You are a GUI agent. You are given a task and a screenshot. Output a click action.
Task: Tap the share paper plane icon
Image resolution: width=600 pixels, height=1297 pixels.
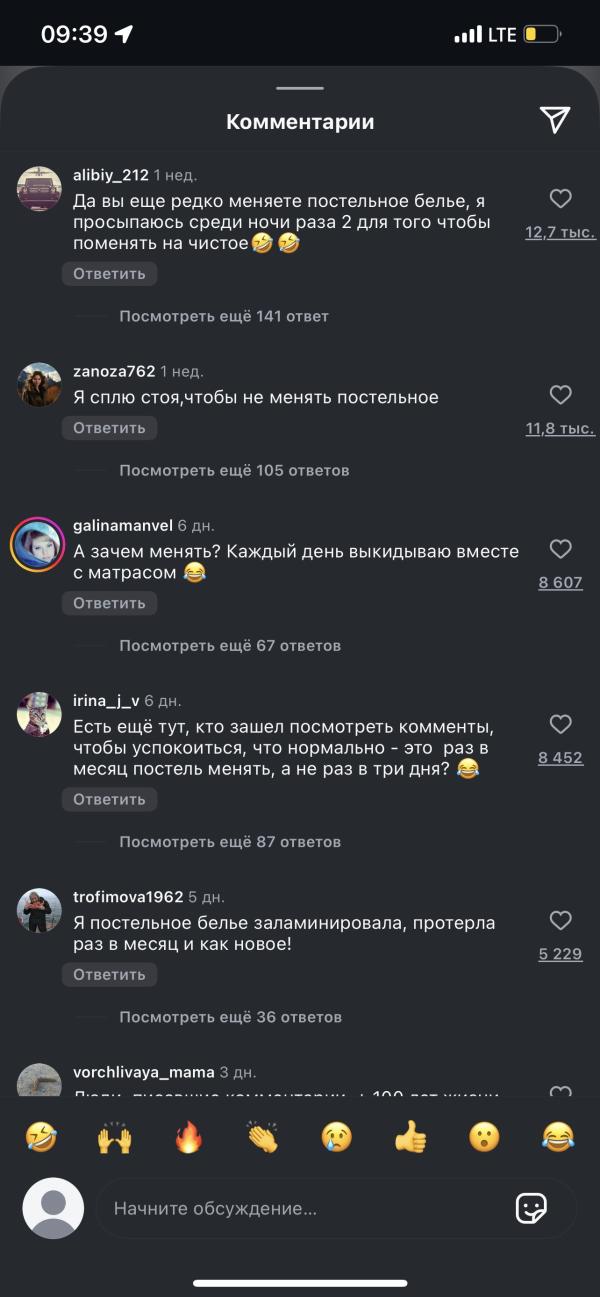tap(555, 120)
